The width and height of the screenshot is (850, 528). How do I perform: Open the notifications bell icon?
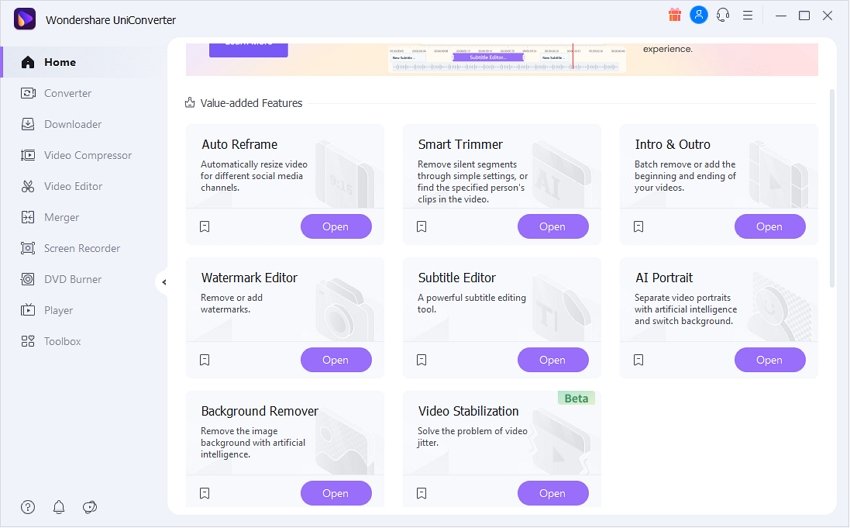point(58,507)
